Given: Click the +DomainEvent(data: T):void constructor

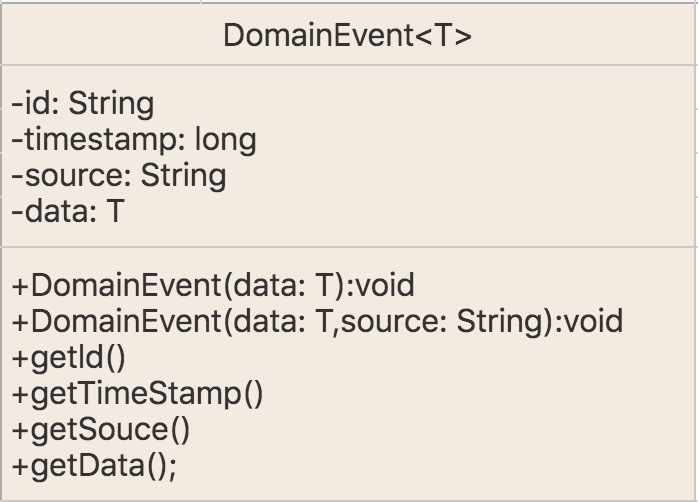Looking at the screenshot, I should tap(213, 286).
